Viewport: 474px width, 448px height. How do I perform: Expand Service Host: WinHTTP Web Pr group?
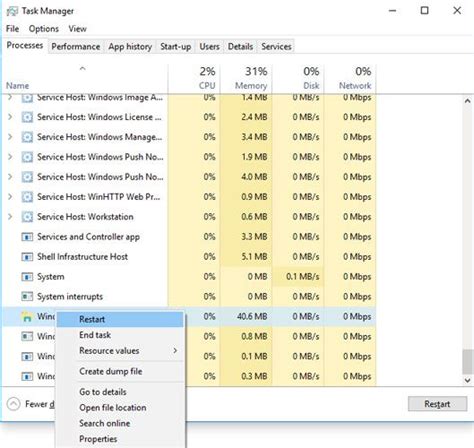(x=10, y=197)
